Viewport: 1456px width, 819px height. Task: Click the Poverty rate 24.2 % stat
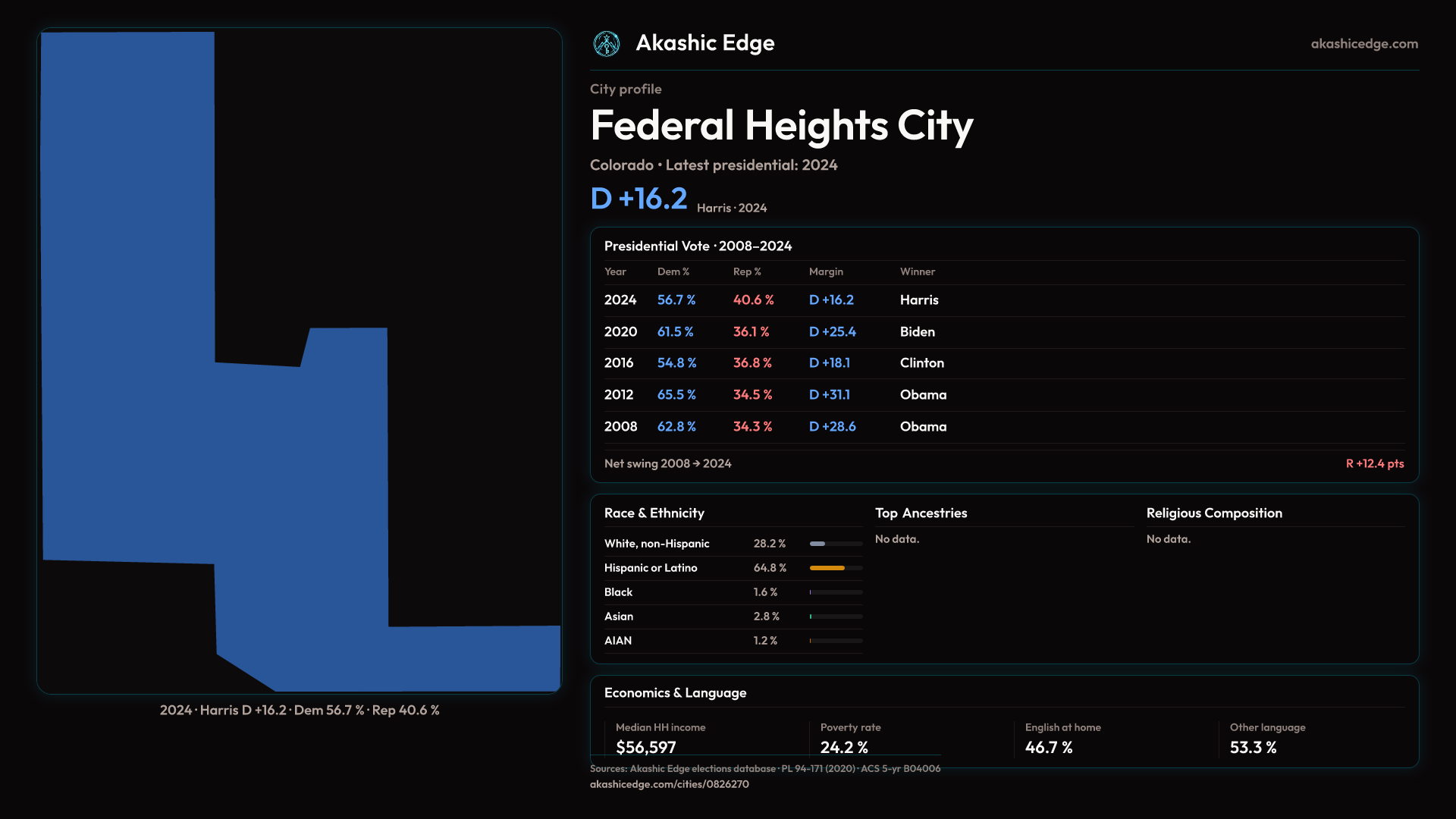(843, 747)
